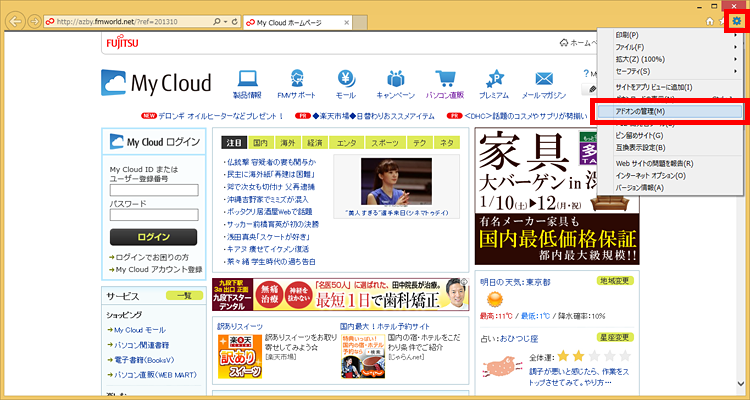The height and width of the screenshot is (400, 750).
Task: Expand the 印刷(P) submenu
Action: coord(670,35)
